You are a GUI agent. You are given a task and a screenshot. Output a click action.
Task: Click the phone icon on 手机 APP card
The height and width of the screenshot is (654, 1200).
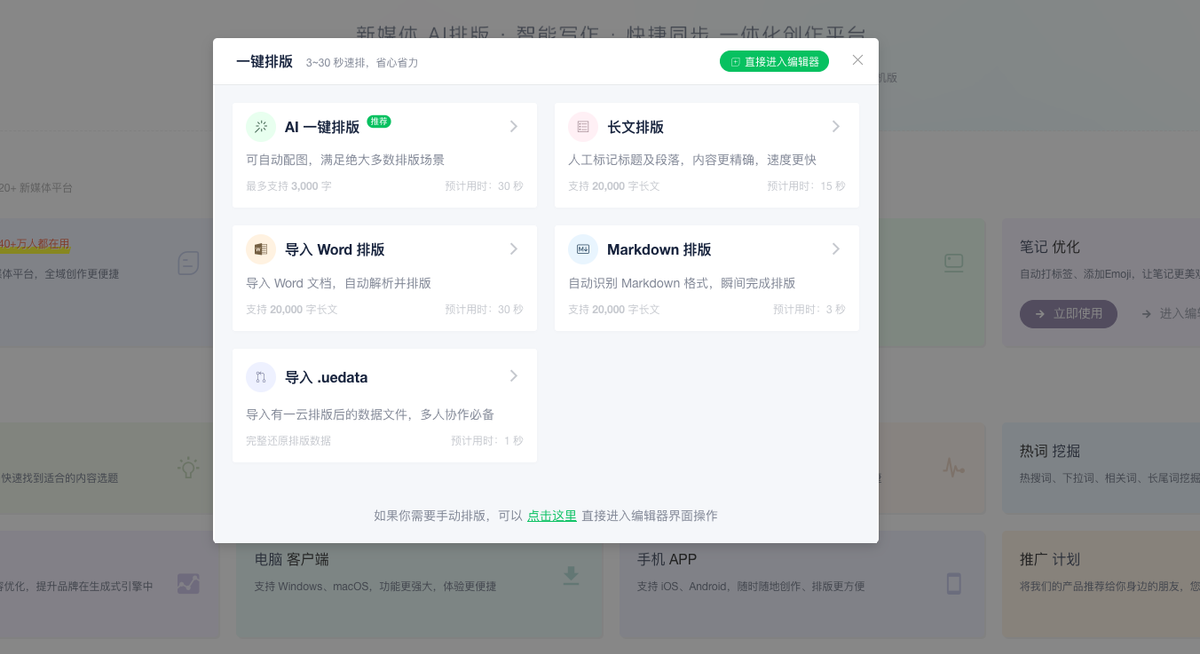pos(954,583)
